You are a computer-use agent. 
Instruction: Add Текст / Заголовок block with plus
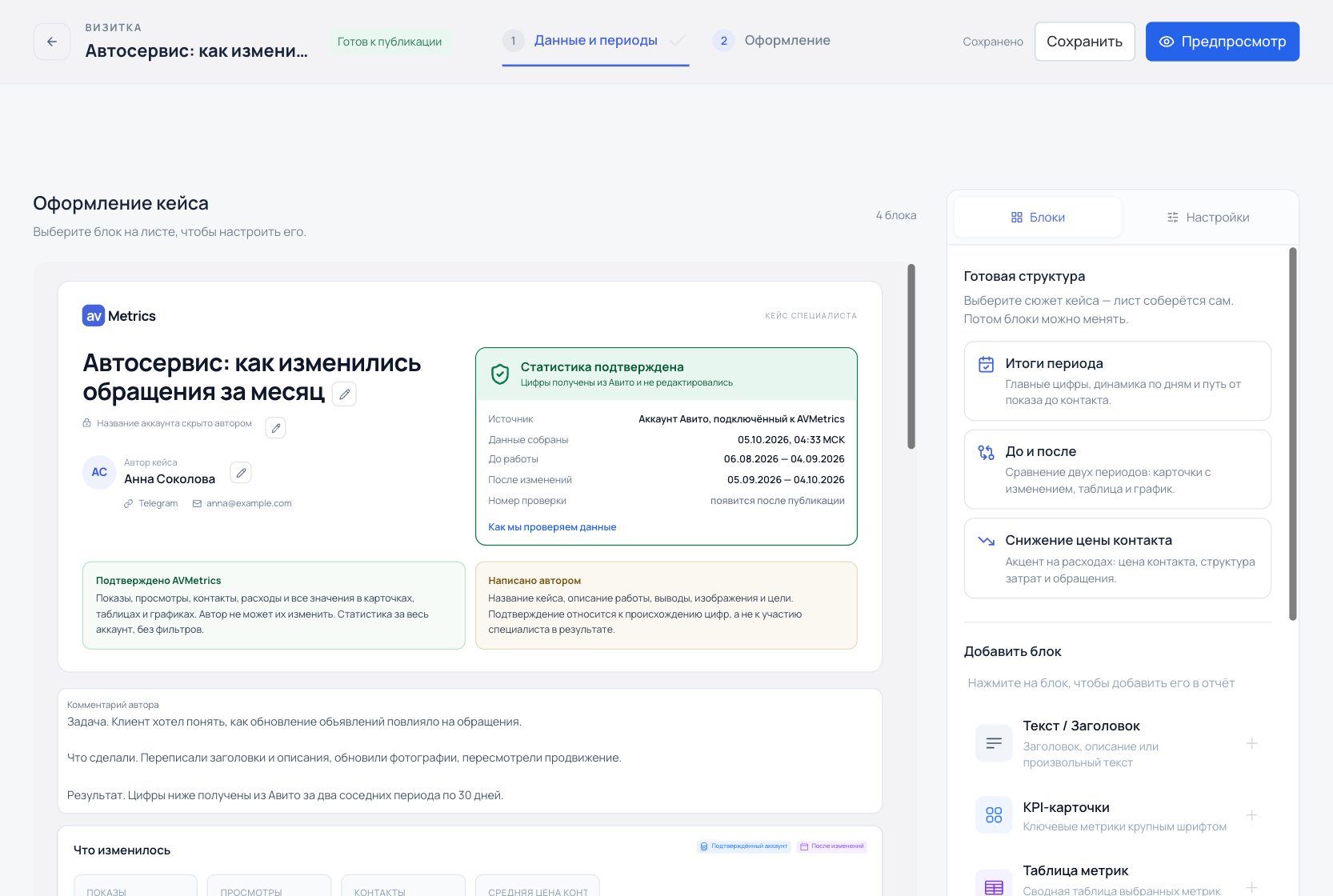[x=1252, y=743]
